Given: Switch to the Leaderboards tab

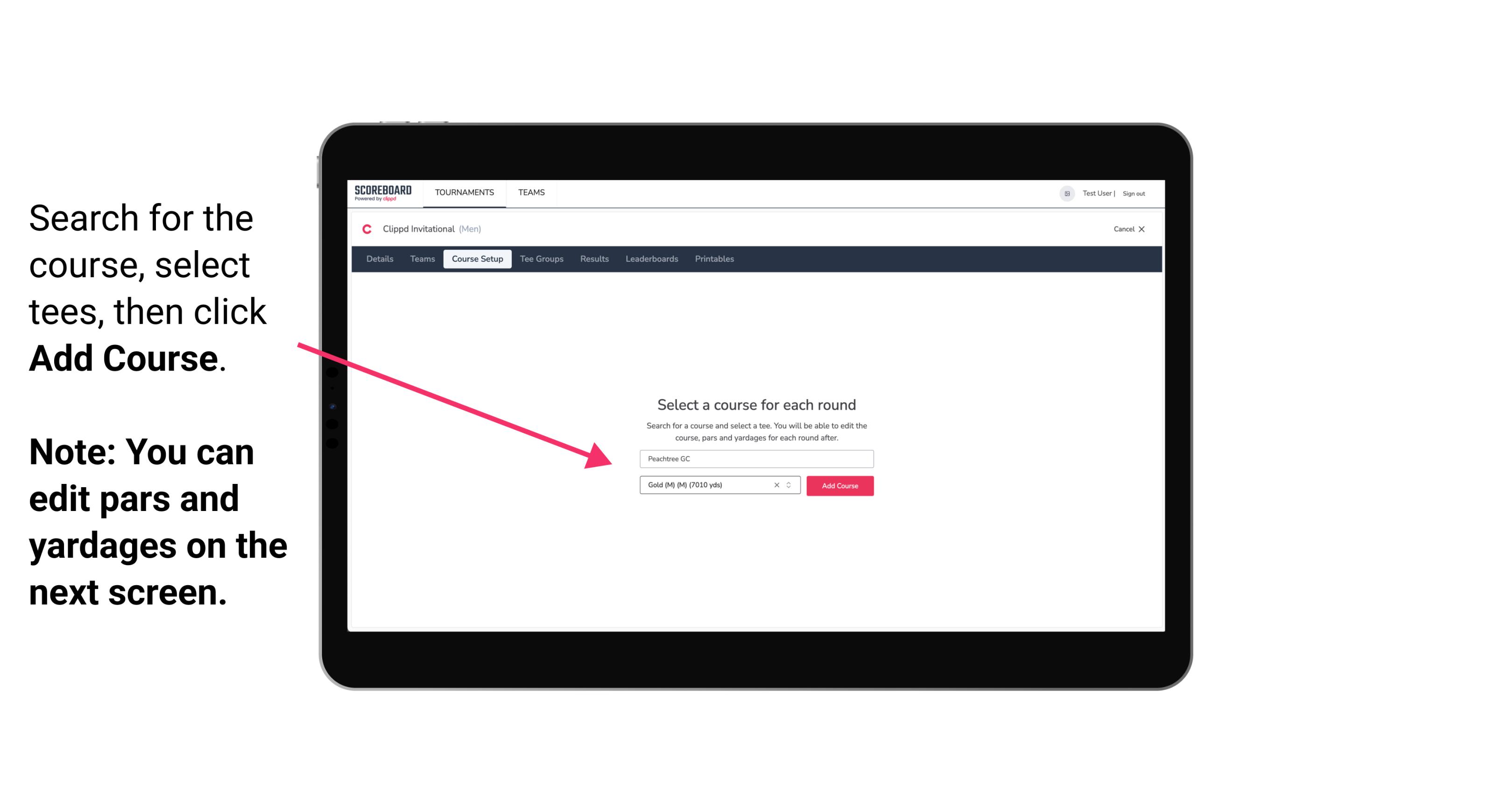Looking at the screenshot, I should [650, 259].
